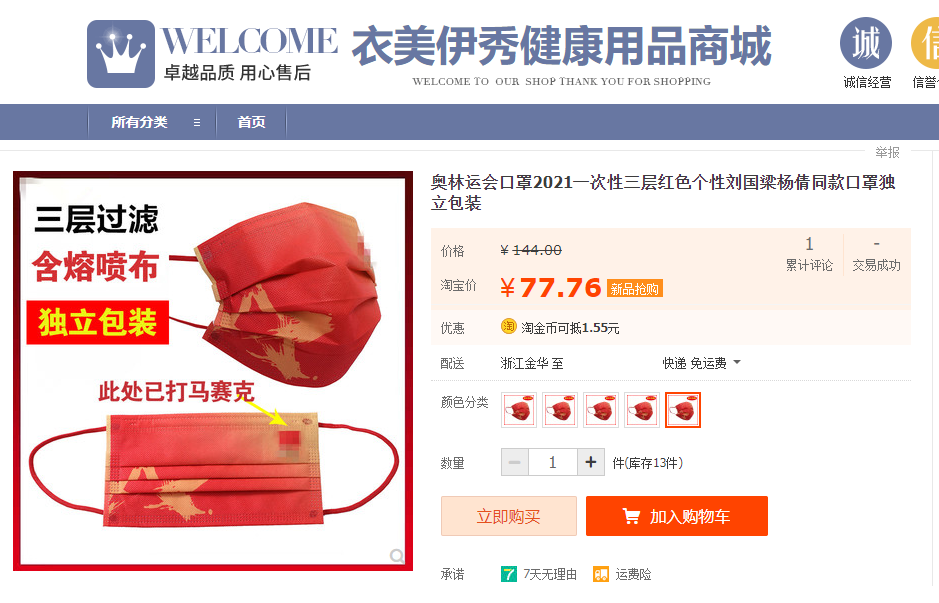The width and height of the screenshot is (939, 603).
Task: Click the 淘金币 coin icon
Action: click(x=508, y=326)
